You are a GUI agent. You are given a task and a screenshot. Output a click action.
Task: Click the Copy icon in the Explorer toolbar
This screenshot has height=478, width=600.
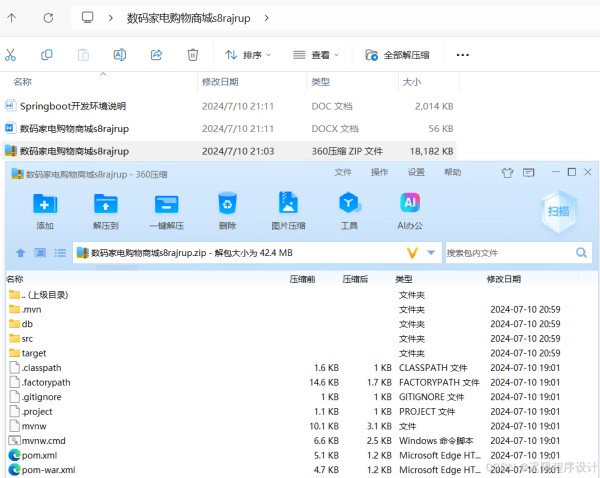click(47, 55)
